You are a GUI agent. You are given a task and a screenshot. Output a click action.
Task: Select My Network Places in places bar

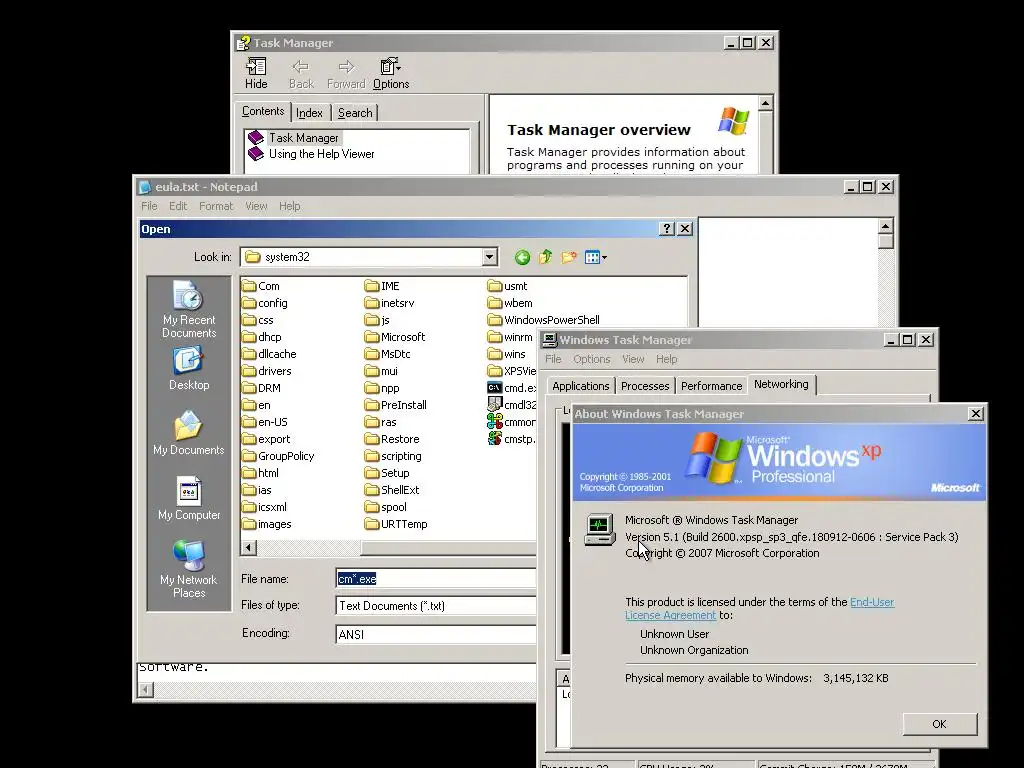click(x=189, y=569)
